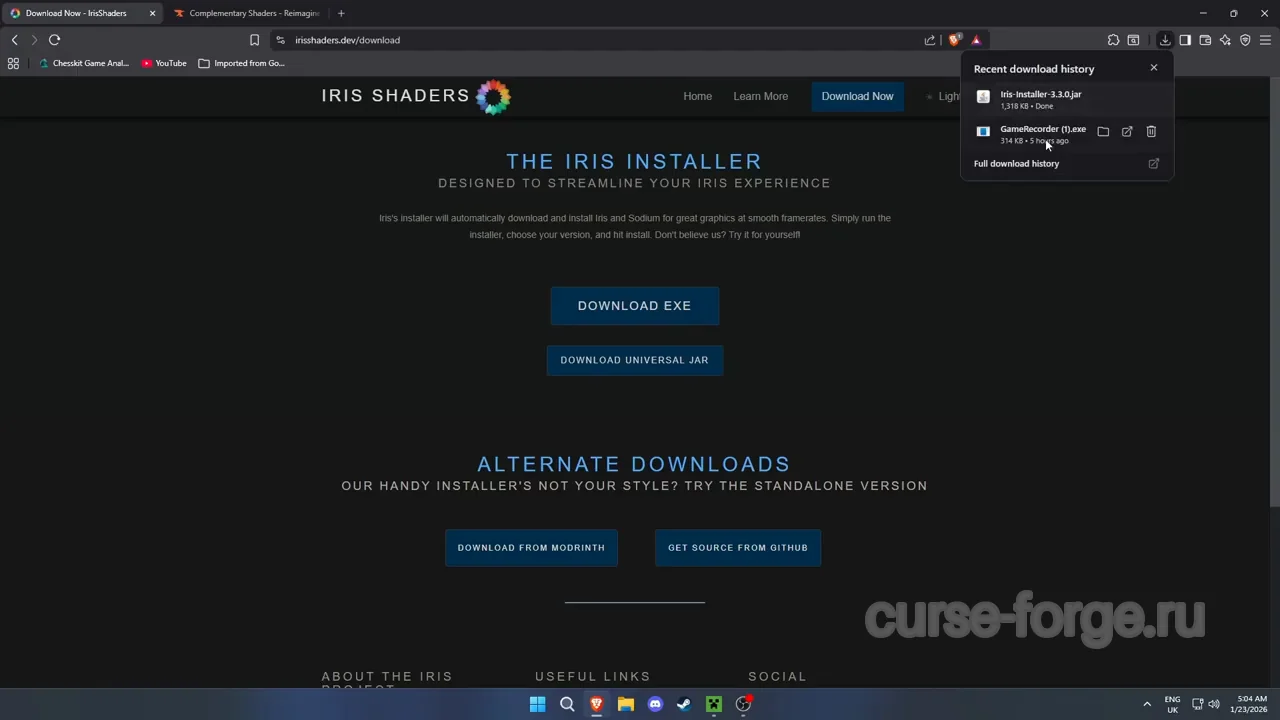This screenshot has height=720, width=1280.
Task: Open the YouTube bookmark
Action: 164,63
